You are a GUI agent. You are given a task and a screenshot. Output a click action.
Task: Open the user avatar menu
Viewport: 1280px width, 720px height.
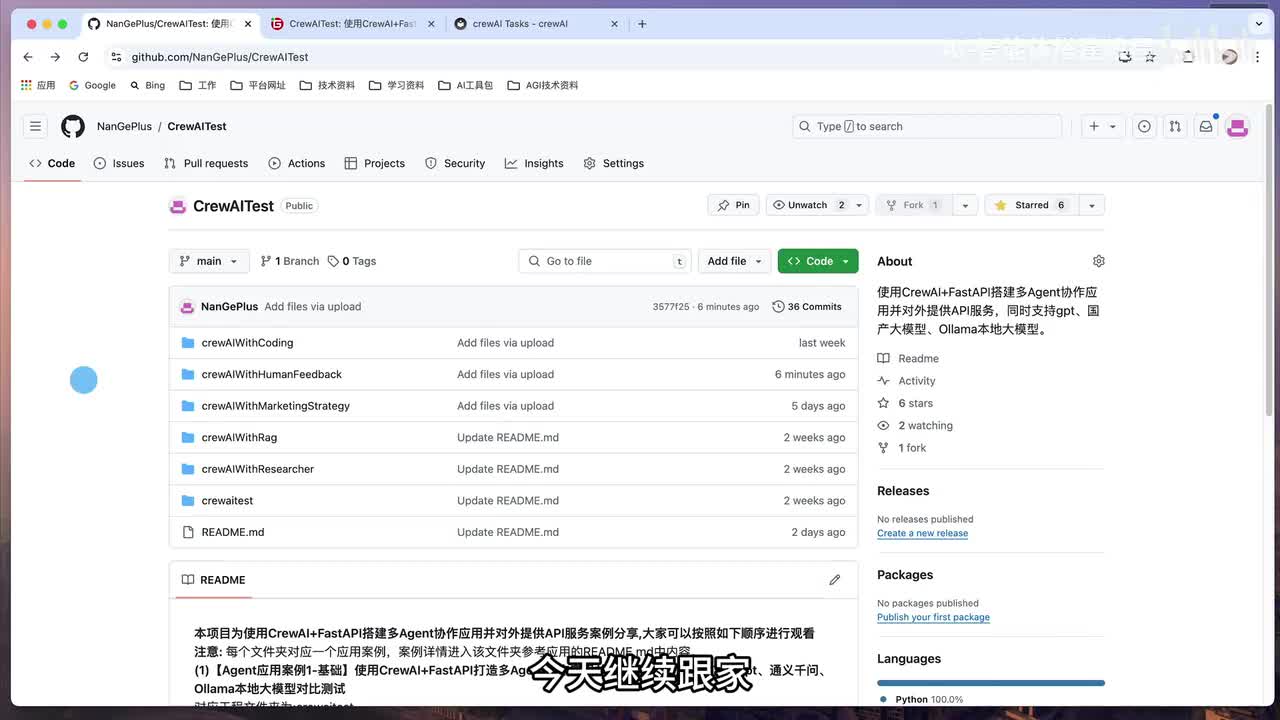(1238, 126)
